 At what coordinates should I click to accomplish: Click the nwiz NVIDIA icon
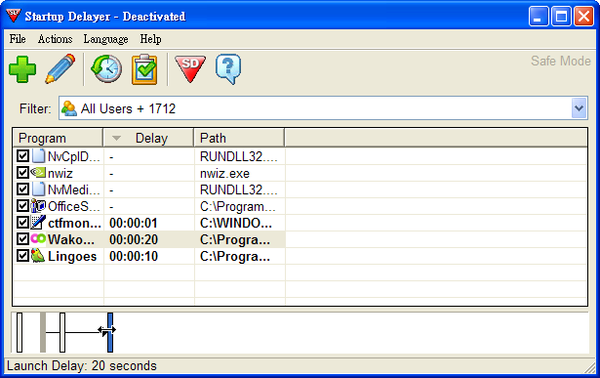click(38, 173)
